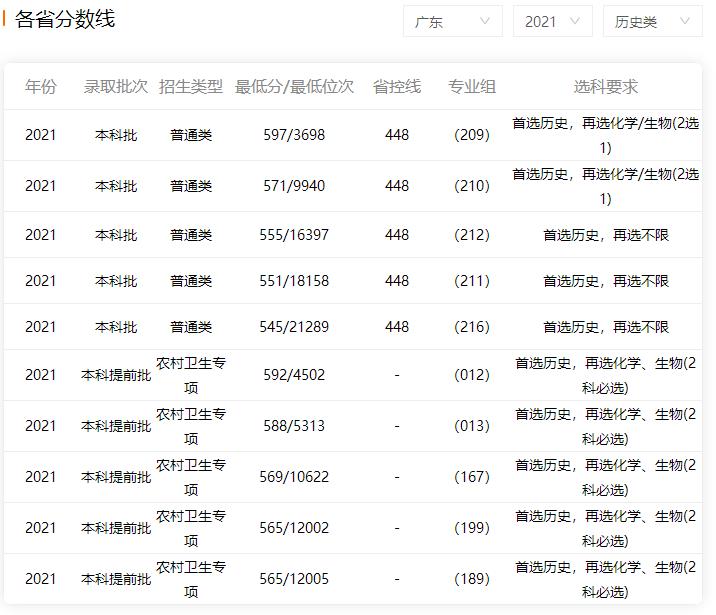Select the 省控线 column header
The image size is (716, 615).
397,87
